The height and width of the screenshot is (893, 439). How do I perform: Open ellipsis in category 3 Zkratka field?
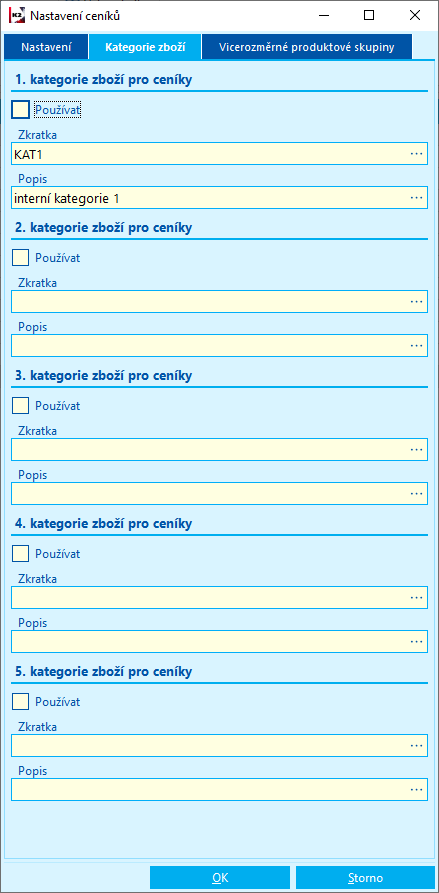click(416, 449)
